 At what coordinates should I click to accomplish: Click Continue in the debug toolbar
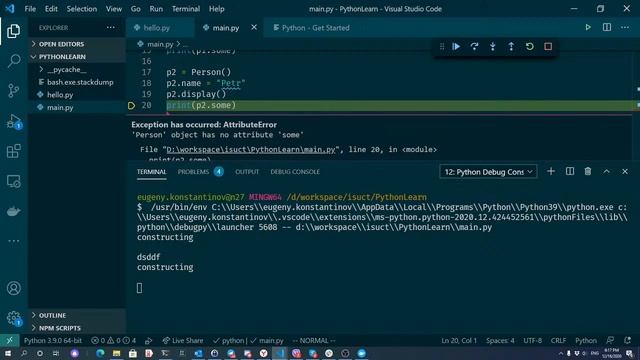(x=456, y=47)
